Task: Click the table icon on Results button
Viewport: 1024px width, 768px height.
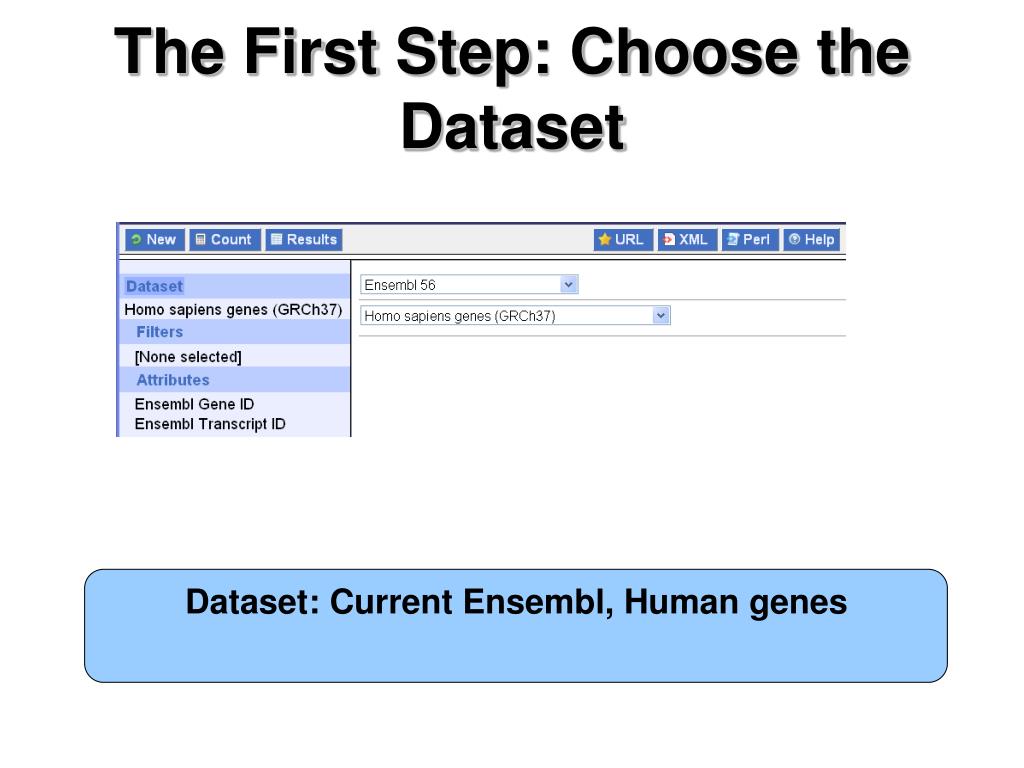Action: click(277, 240)
